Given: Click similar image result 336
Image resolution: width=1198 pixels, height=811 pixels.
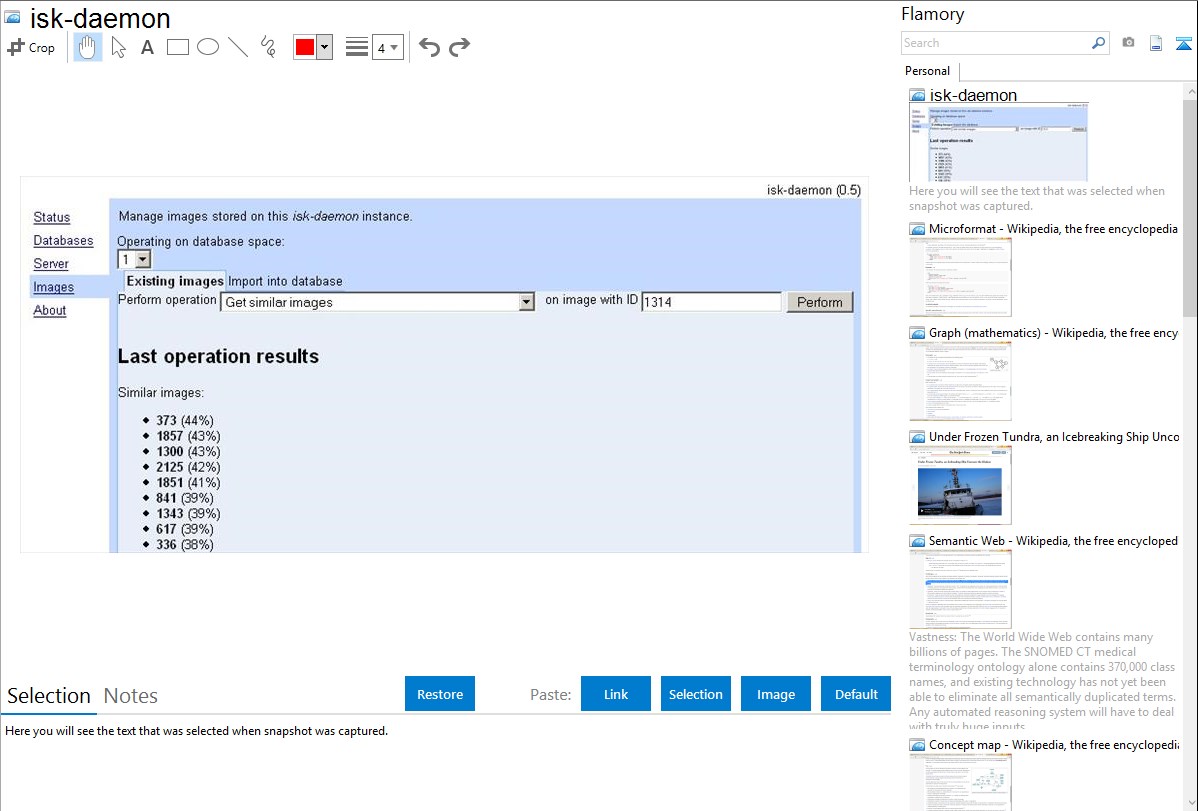Looking at the screenshot, I should [x=185, y=544].
